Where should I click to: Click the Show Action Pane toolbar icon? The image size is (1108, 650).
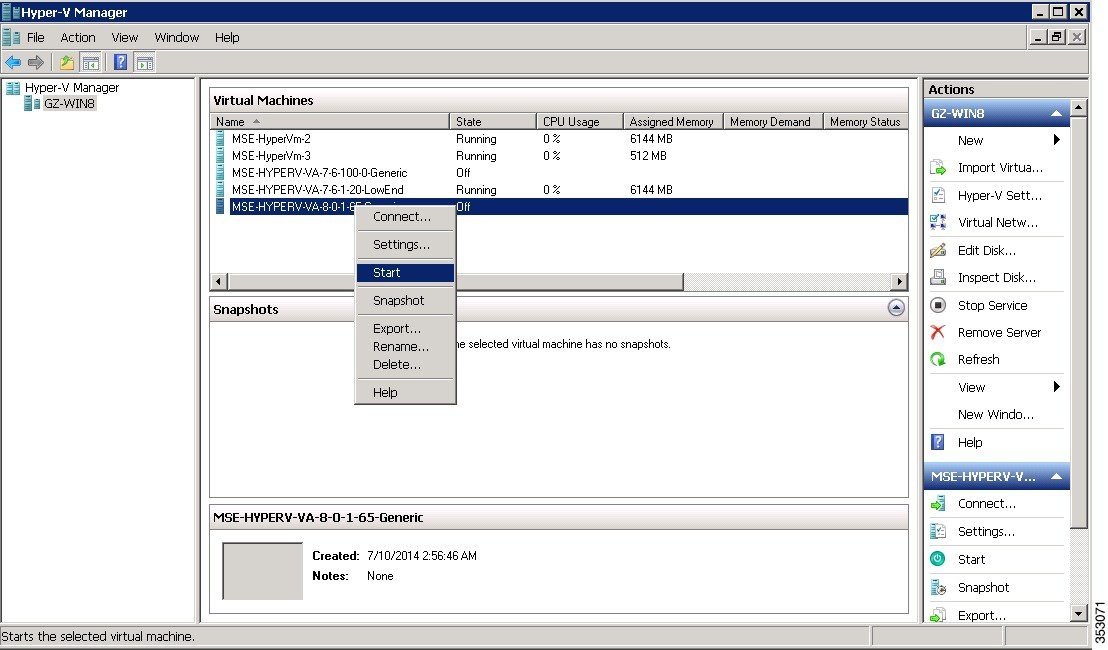pos(145,61)
